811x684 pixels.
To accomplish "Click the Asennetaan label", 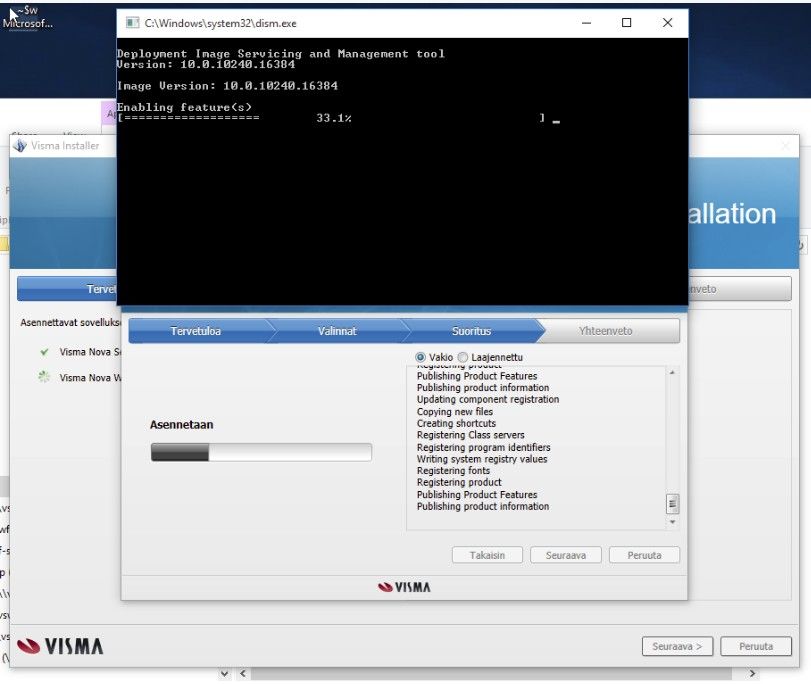I will pos(182,425).
